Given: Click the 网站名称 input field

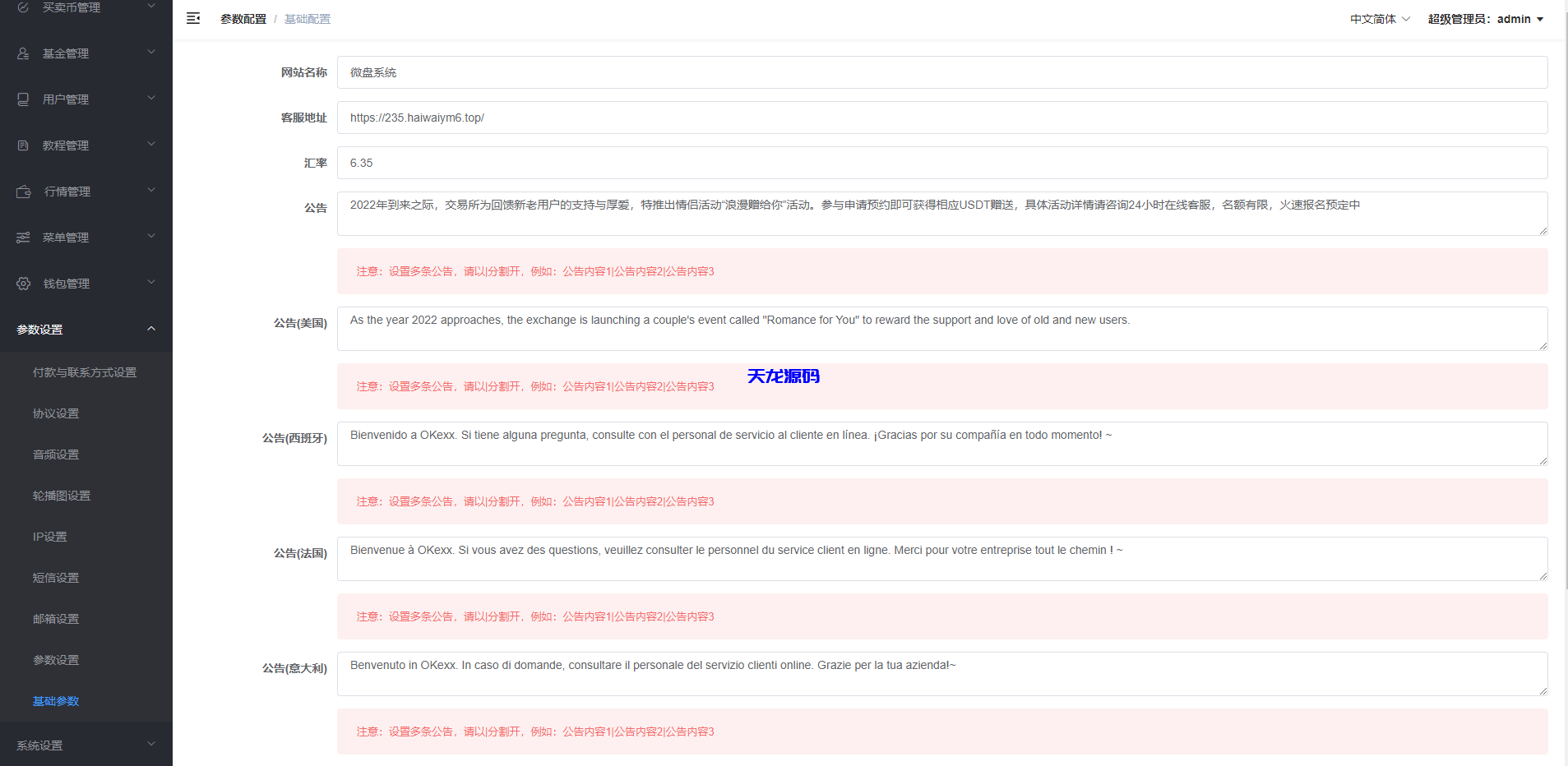Looking at the screenshot, I should [942, 72].
